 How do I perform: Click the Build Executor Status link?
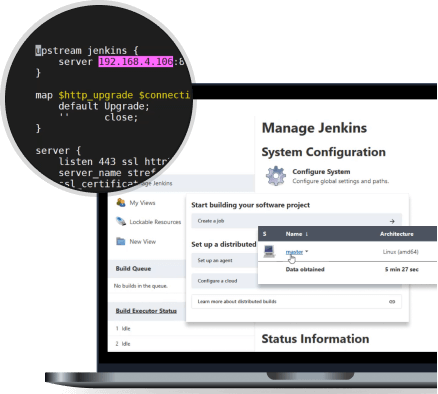click(146, 311)
